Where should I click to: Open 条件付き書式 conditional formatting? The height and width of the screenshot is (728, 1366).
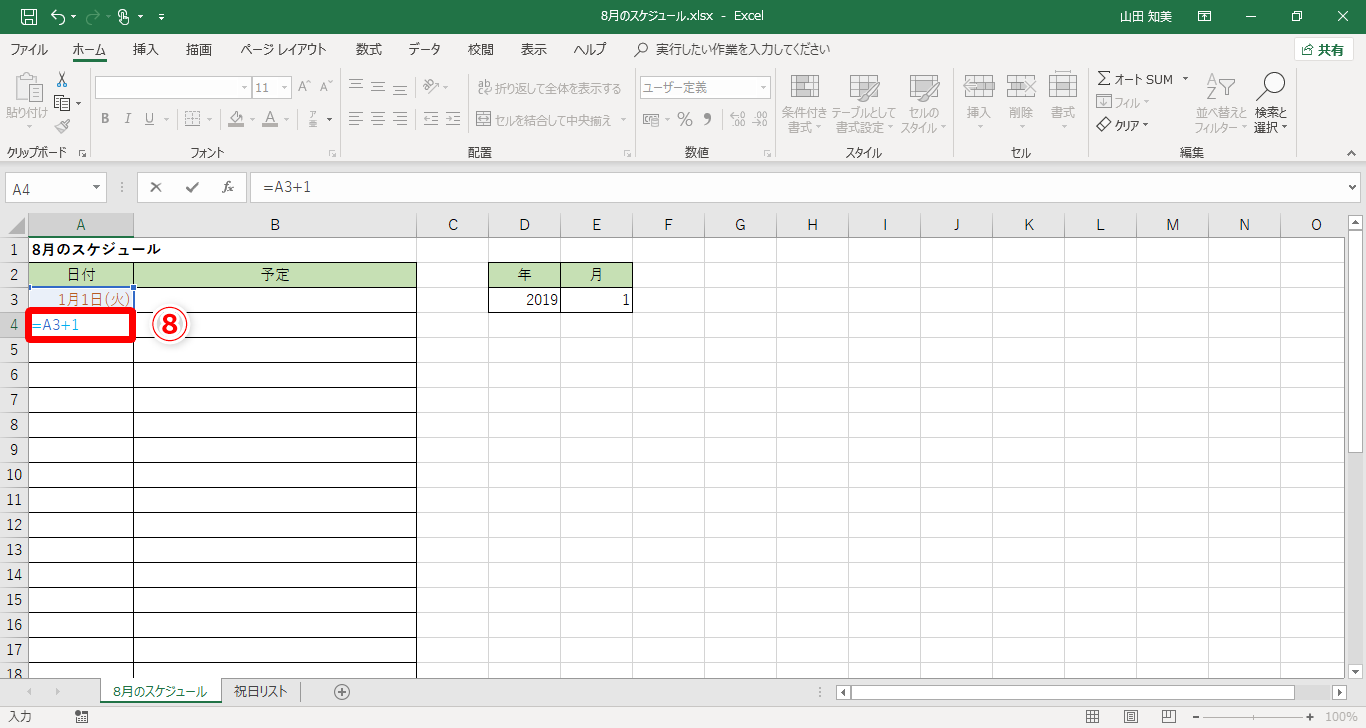pyautogui.click(x=804, y=104)
